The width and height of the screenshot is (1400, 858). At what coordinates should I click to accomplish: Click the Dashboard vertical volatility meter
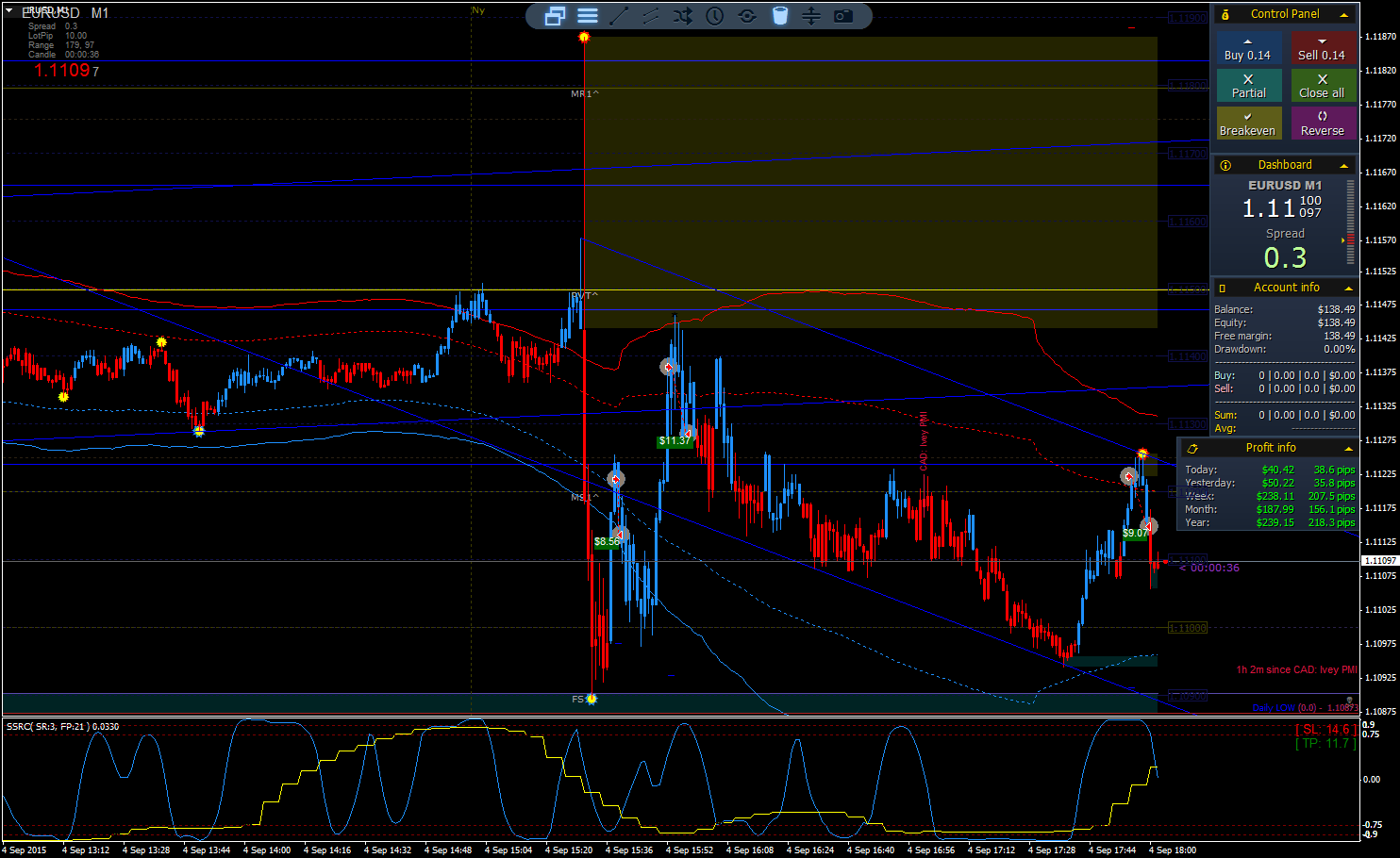pos(1350,224)
